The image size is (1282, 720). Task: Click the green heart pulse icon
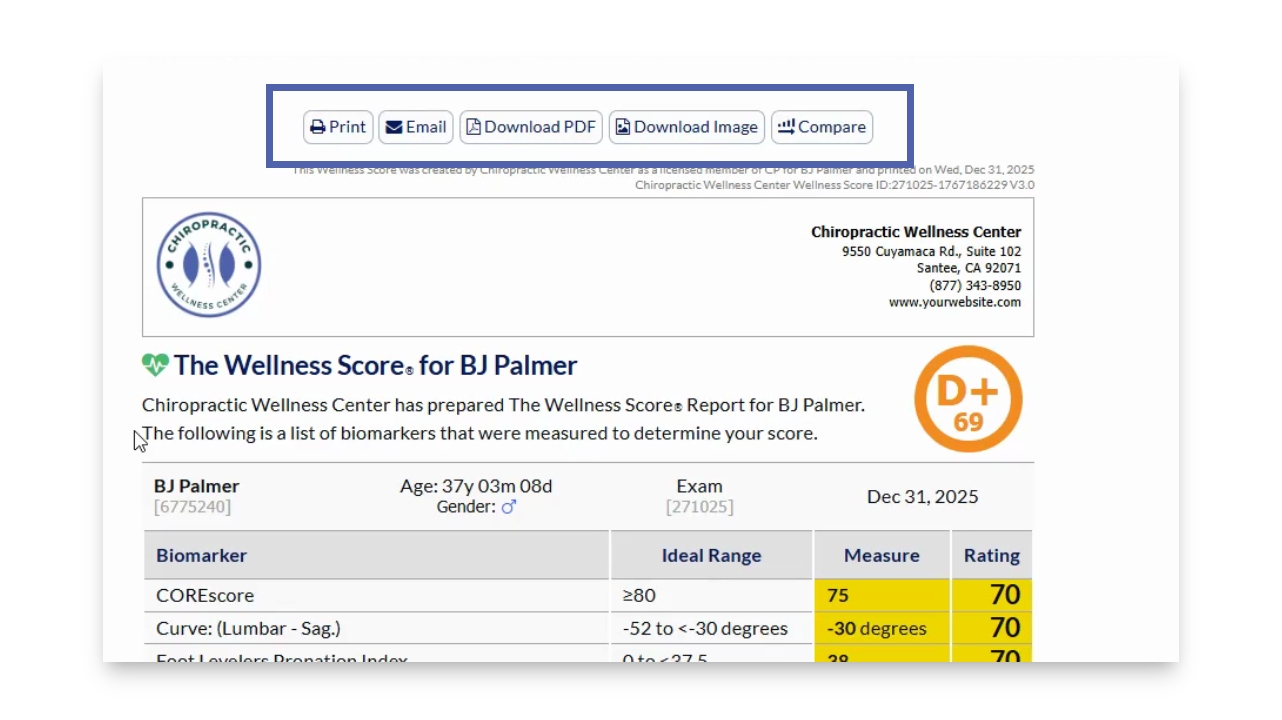point(155,365)
